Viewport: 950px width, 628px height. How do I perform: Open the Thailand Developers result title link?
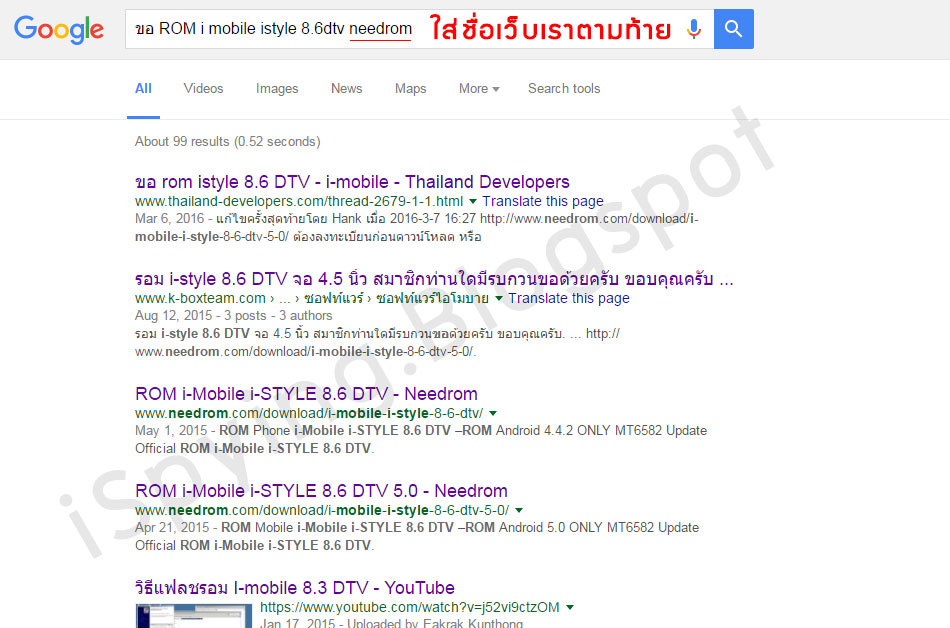click(352, 182)
